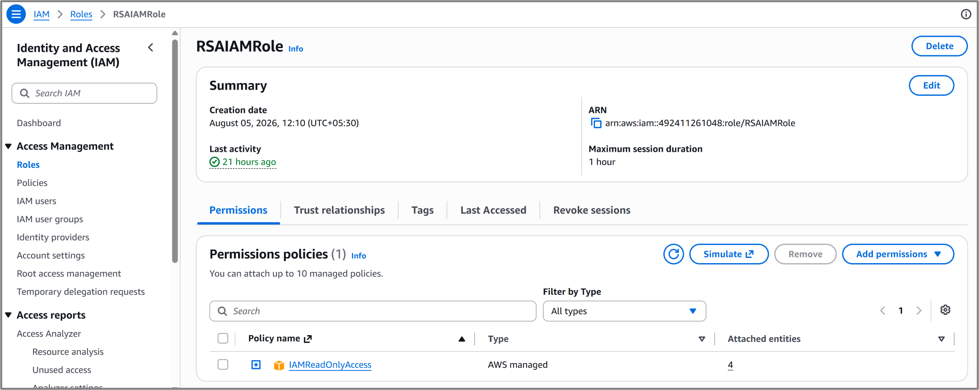Click the 21 hours ago activity link
Screen dimensions: 979x390
pos(243,162)
